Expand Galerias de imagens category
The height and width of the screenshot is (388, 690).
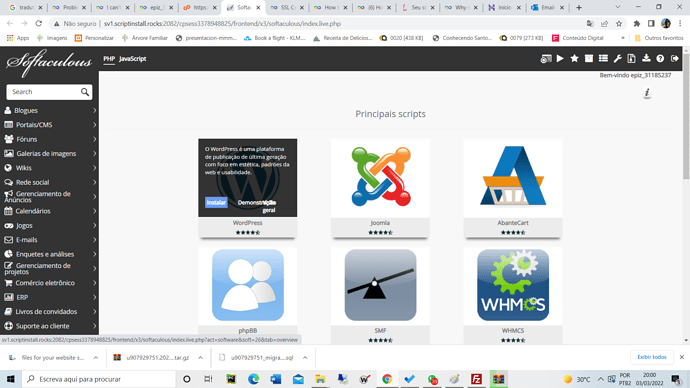(49, 154)
